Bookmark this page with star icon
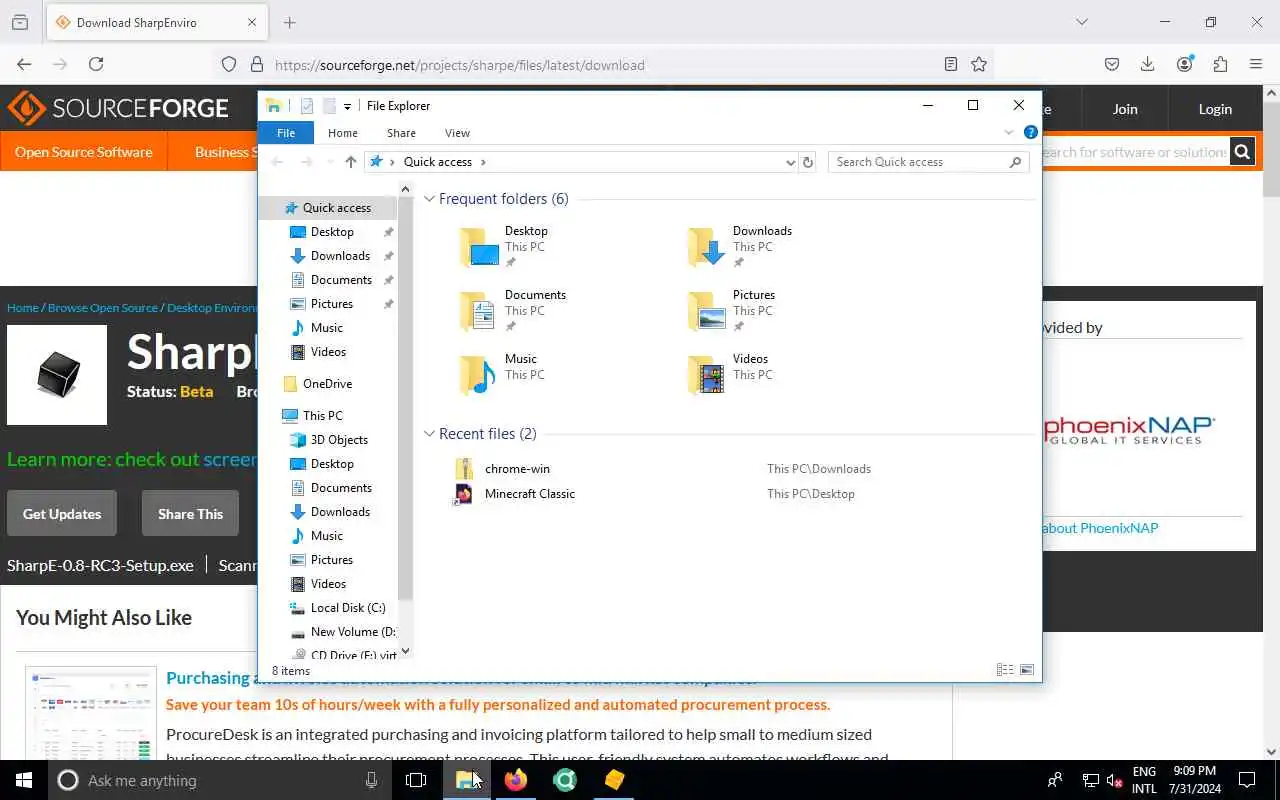This screenshot has height=800, width=1280. point(979,64)
